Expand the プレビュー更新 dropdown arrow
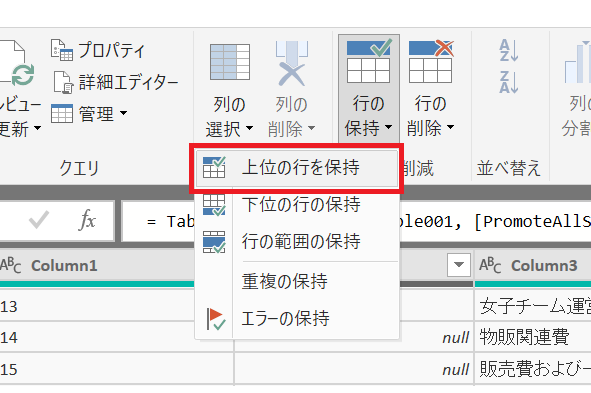The height and width of the screenshot is (393, 591). [x=37, y=128]
